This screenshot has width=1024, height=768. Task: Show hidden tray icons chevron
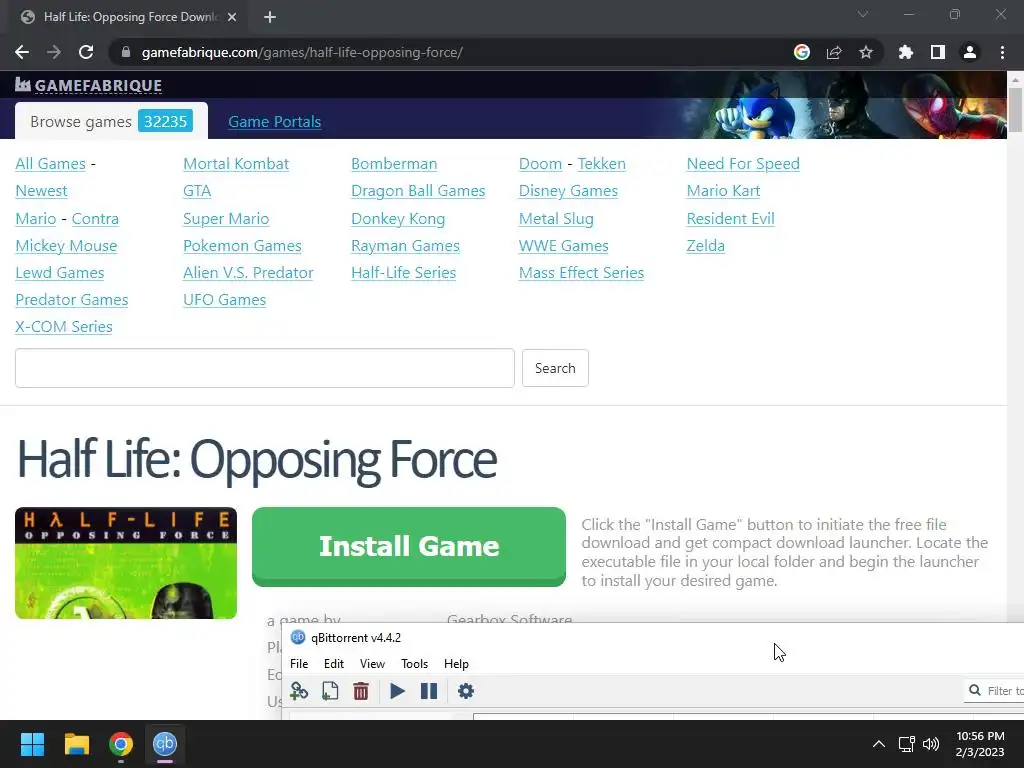tap(879, 744)
